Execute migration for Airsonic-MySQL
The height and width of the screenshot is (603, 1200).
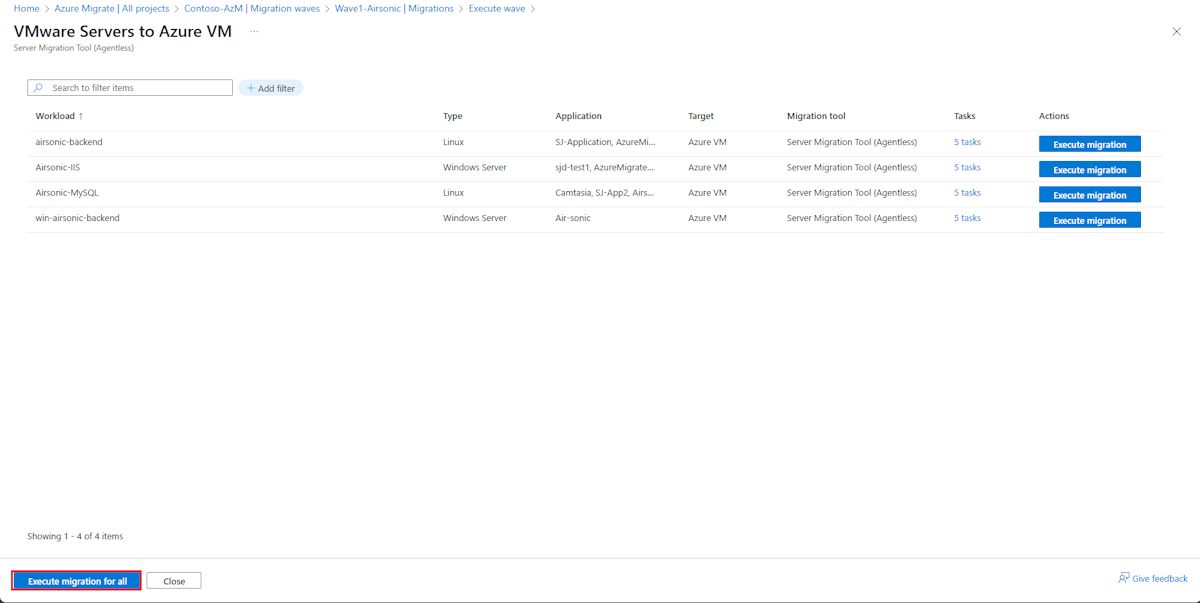[x=1090, y=195]
